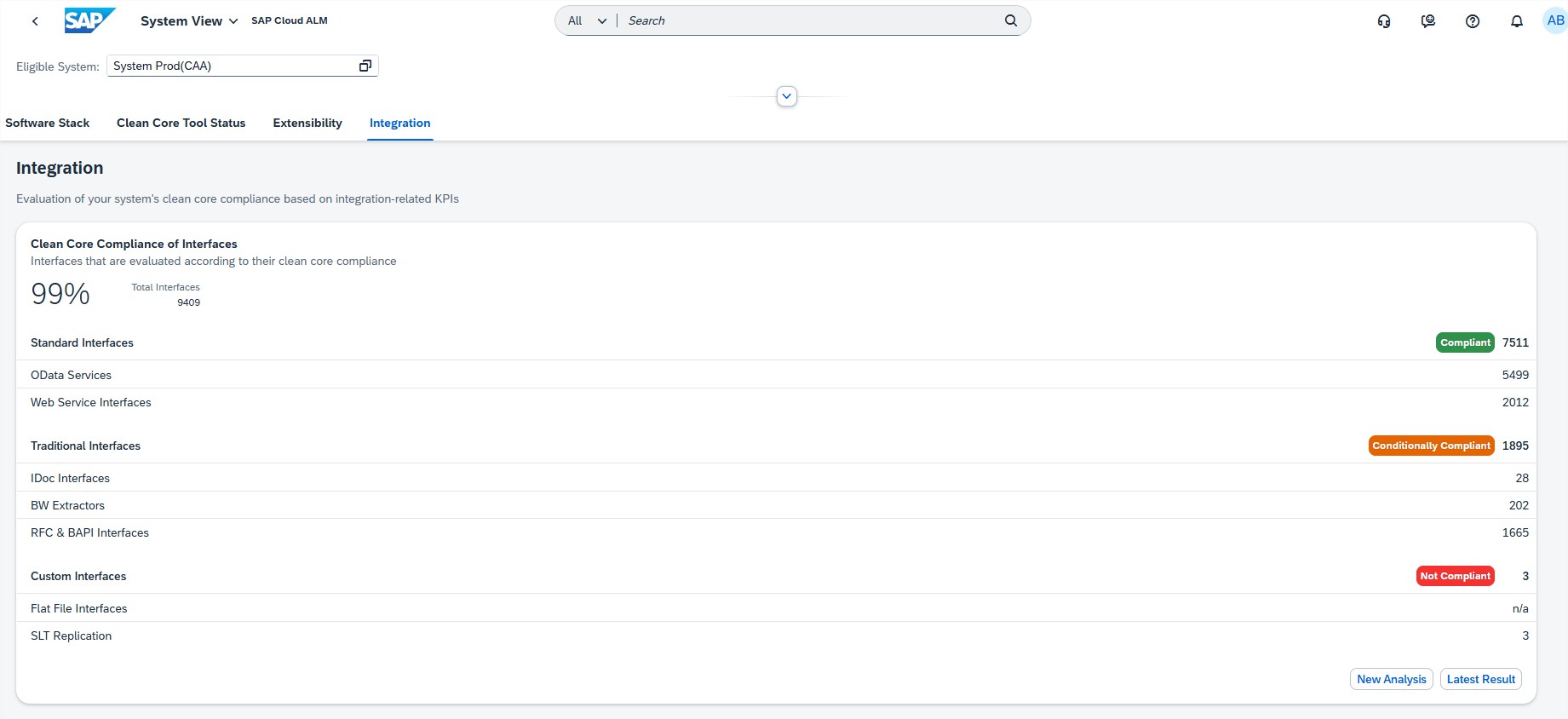This screenshot has height=719, width=1568.
Task: Open the Extensibility tab
Action: (x=307, y=123)
